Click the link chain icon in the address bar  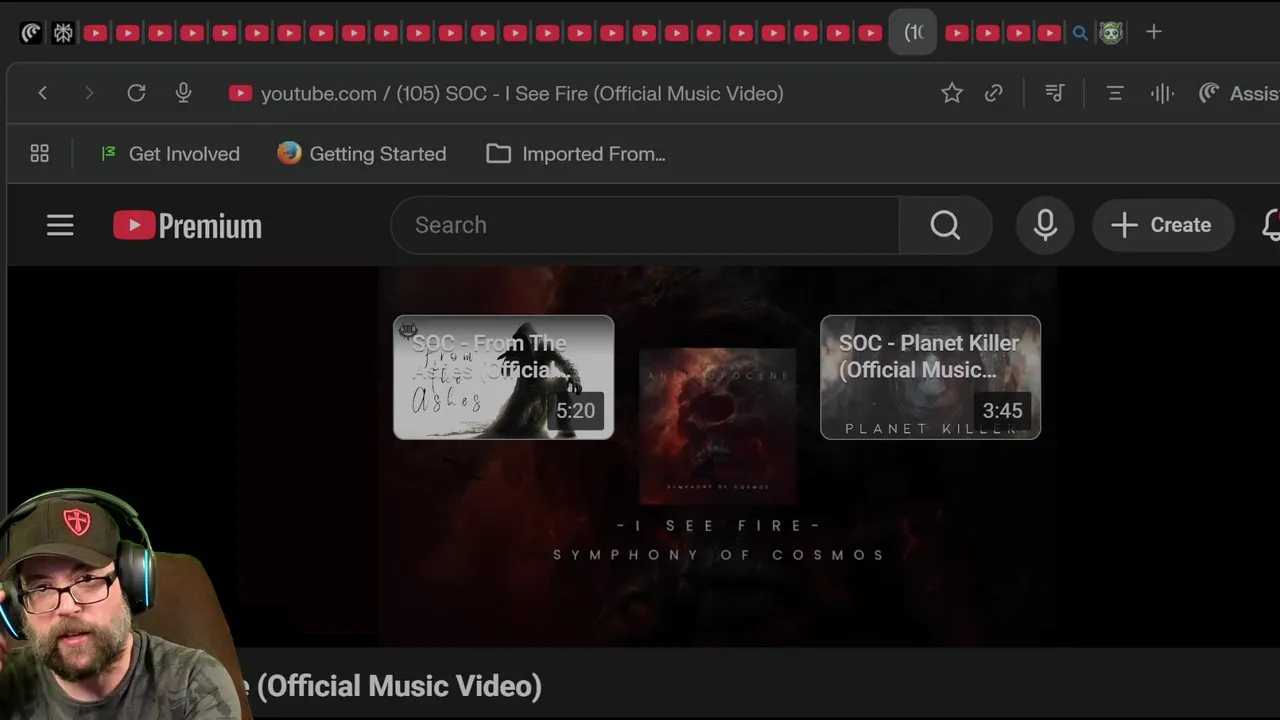click(994, 93)
